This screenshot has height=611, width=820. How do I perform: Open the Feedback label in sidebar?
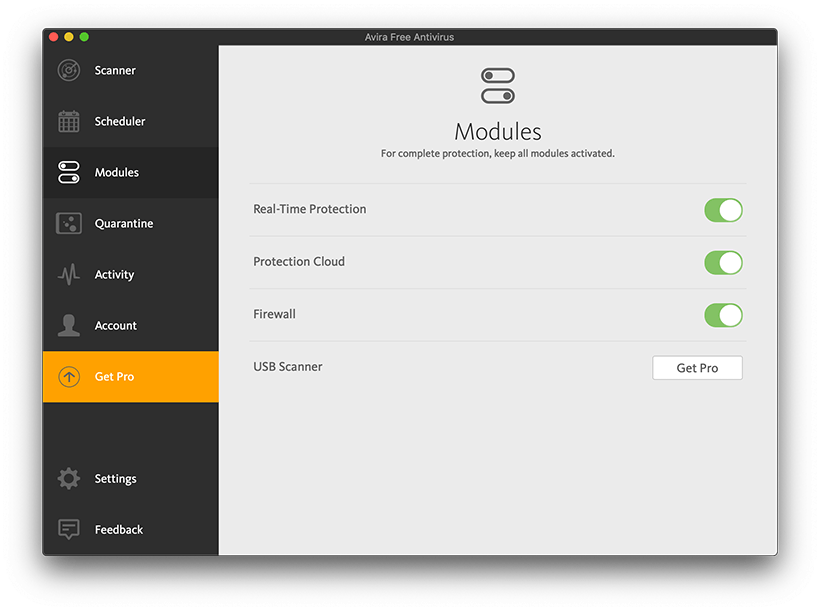tap(119, 529)
